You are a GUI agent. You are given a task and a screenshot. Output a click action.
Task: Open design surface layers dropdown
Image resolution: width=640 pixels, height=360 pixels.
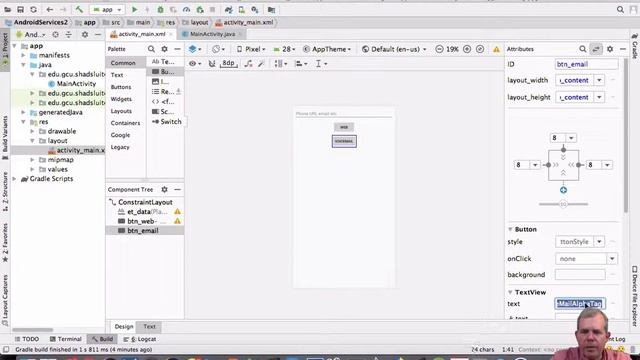click(195, 49)
